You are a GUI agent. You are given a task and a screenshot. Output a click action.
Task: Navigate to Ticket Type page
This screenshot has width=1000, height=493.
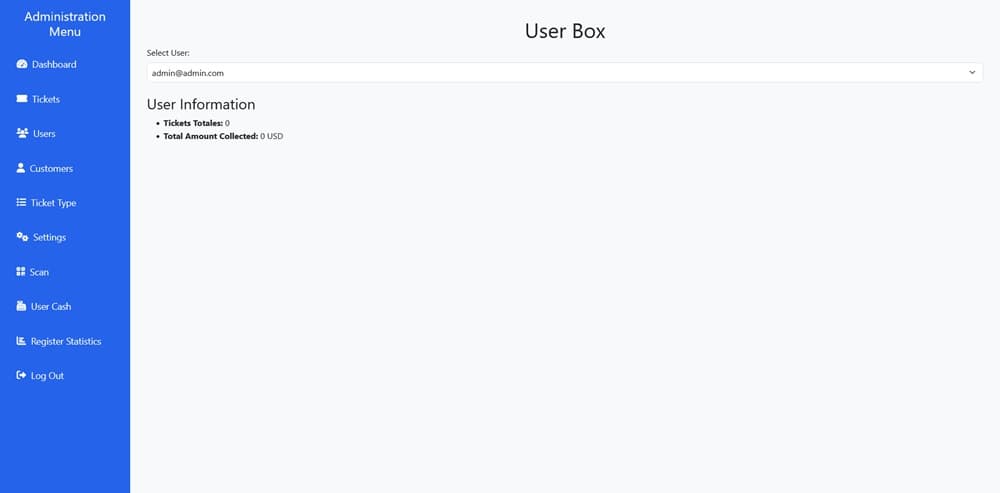click(x=53, y=203)
